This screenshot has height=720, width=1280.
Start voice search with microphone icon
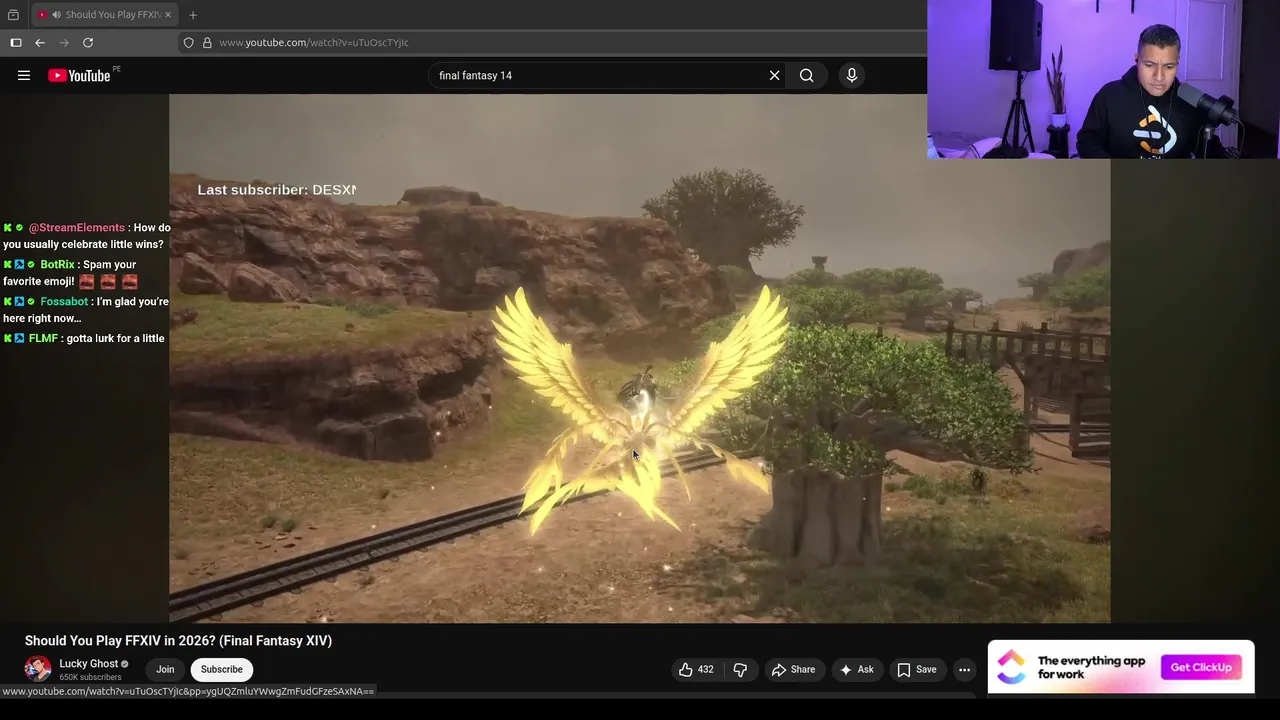pos(852,75)
